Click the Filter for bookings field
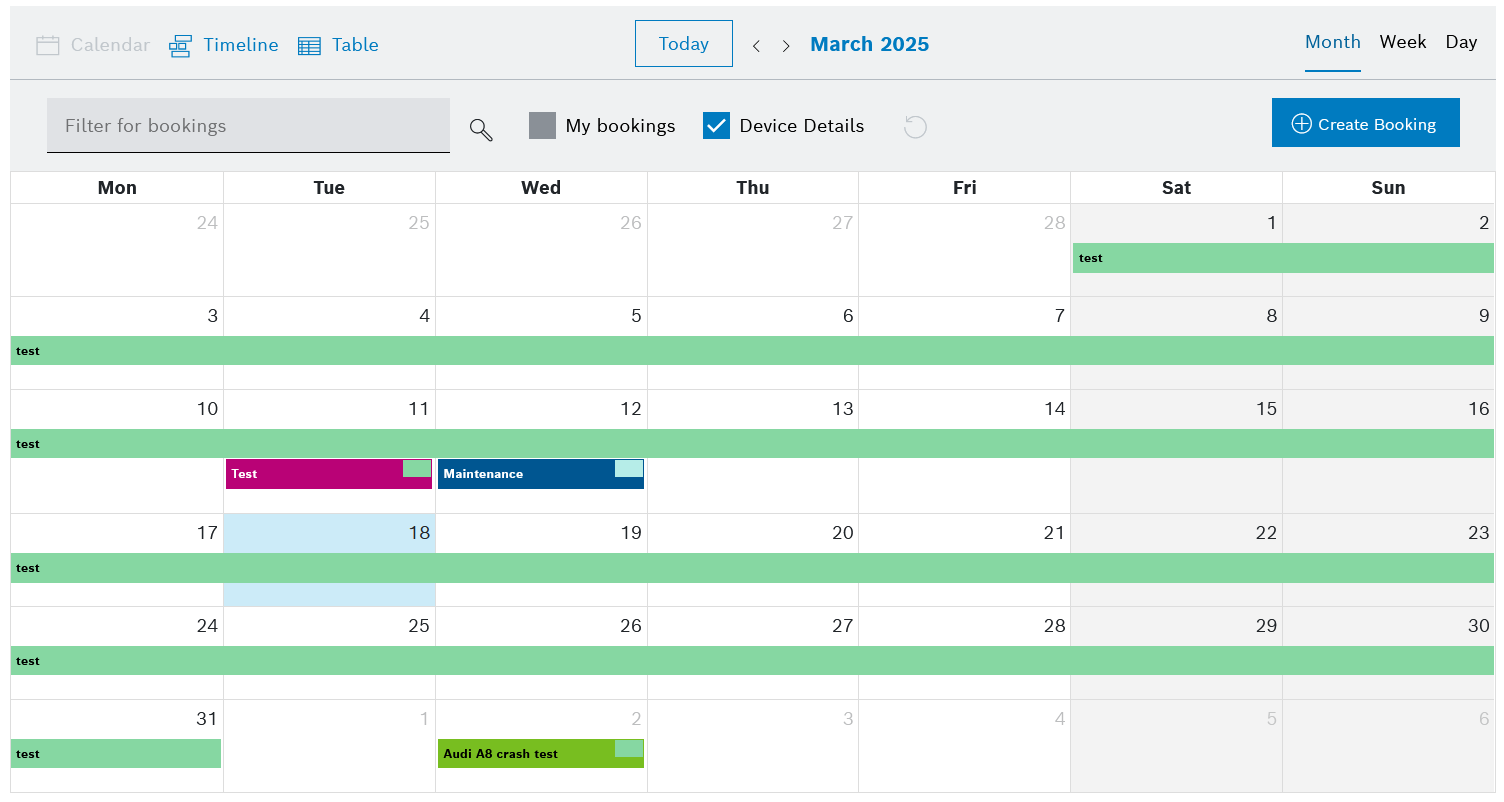This screenshot has height=802, width=1504. 248,126
